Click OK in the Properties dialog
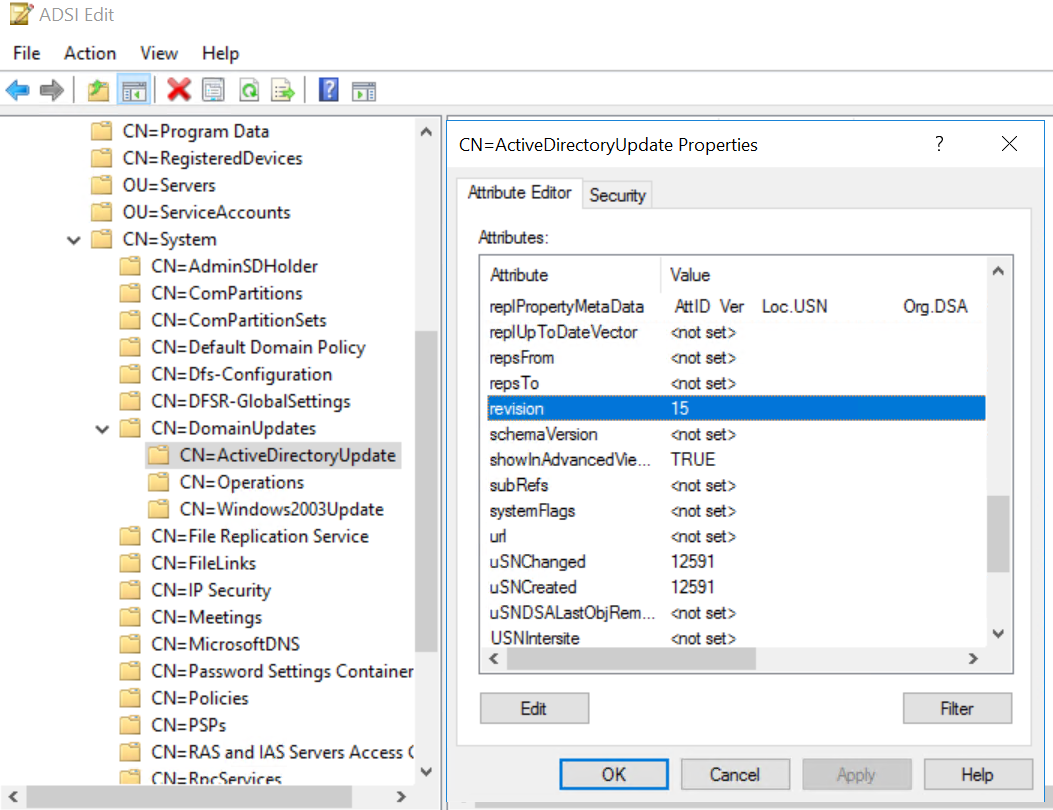 click(614, 774)
